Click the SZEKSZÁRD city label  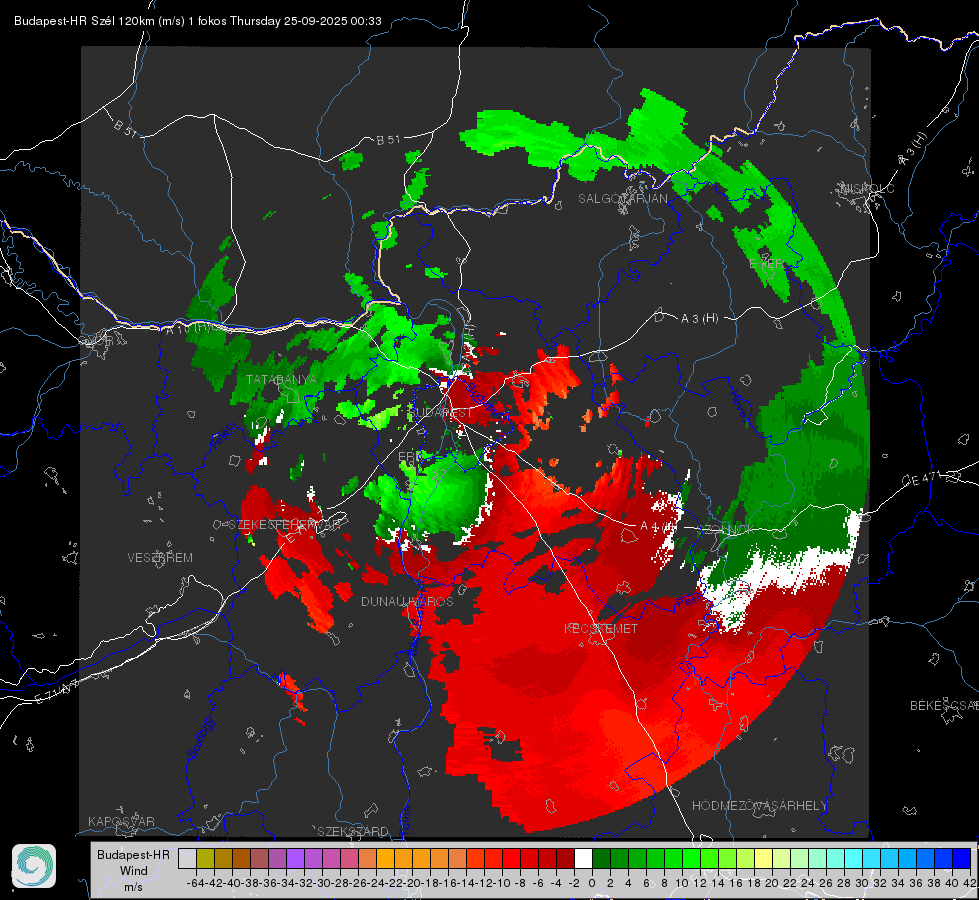coord(353,831)
